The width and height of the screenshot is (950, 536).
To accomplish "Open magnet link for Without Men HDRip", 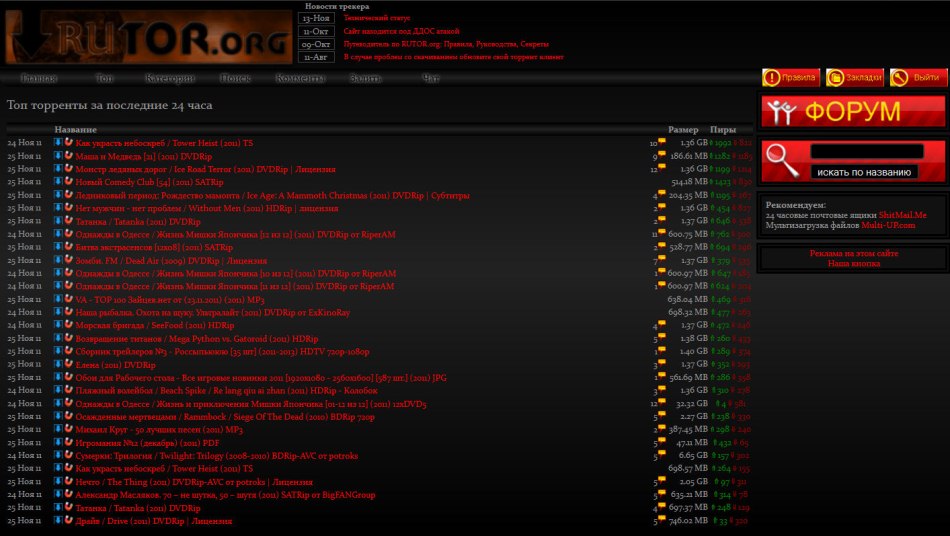I will coord(68,208).
